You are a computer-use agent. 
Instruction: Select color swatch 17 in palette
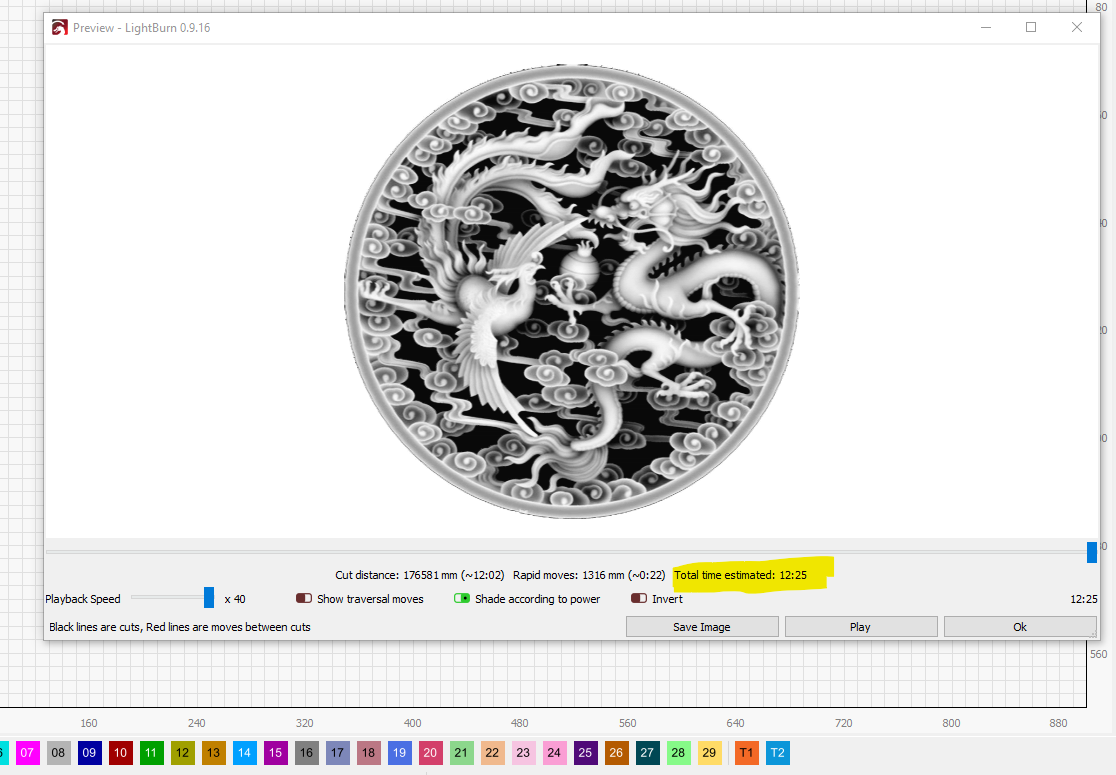(337, 753)
